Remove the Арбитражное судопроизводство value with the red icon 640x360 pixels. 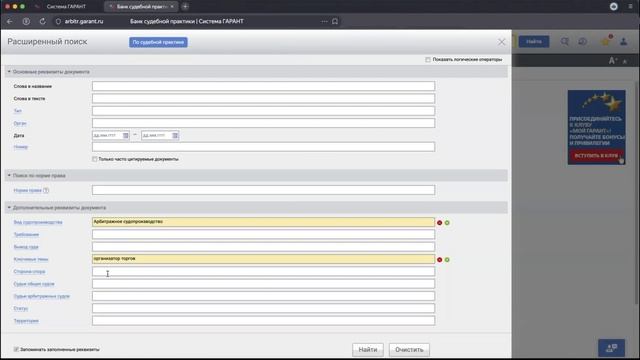pos(440,222)
